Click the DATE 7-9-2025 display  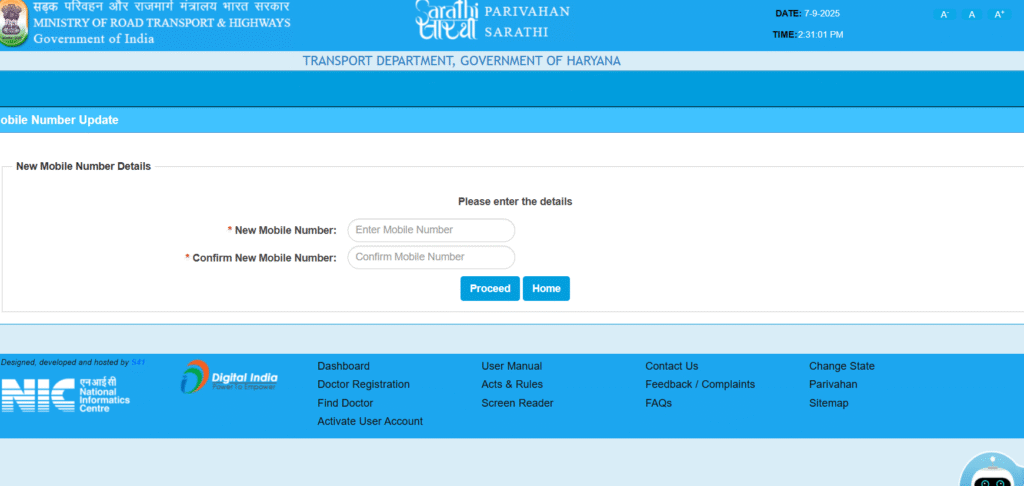point(808,13)
